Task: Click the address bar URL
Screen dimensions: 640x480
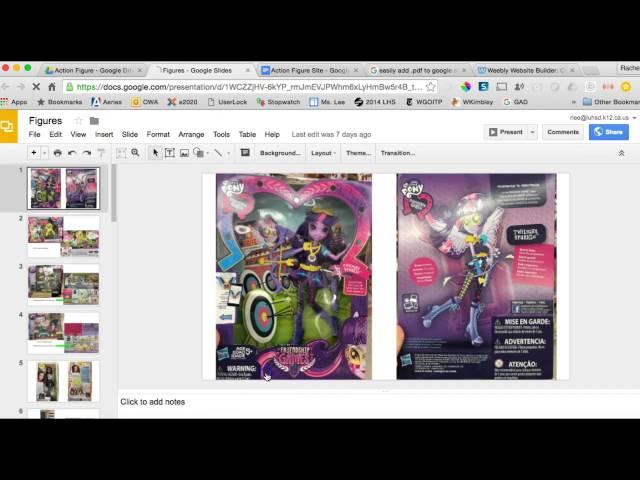Action: click(249, 87)
